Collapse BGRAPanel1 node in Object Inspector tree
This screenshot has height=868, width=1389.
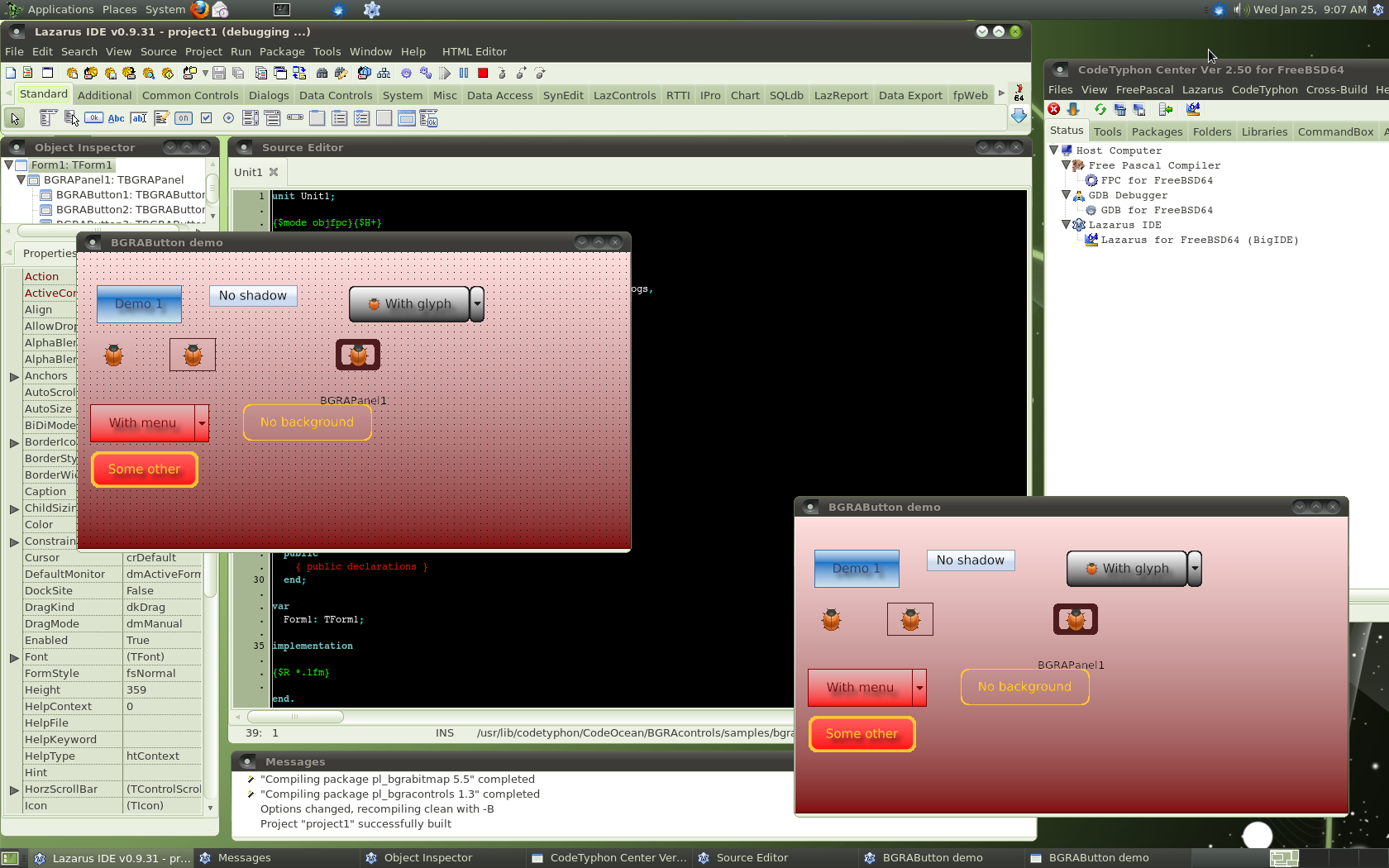point(21,179)
